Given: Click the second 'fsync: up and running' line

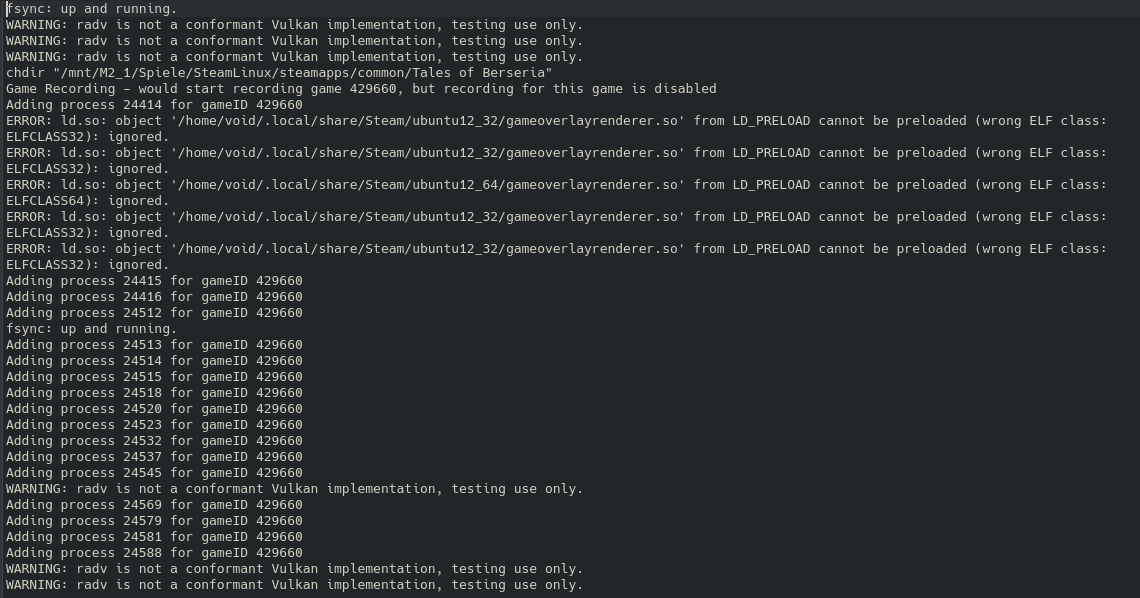Looking at the screenshot, I should coord(91,329).
